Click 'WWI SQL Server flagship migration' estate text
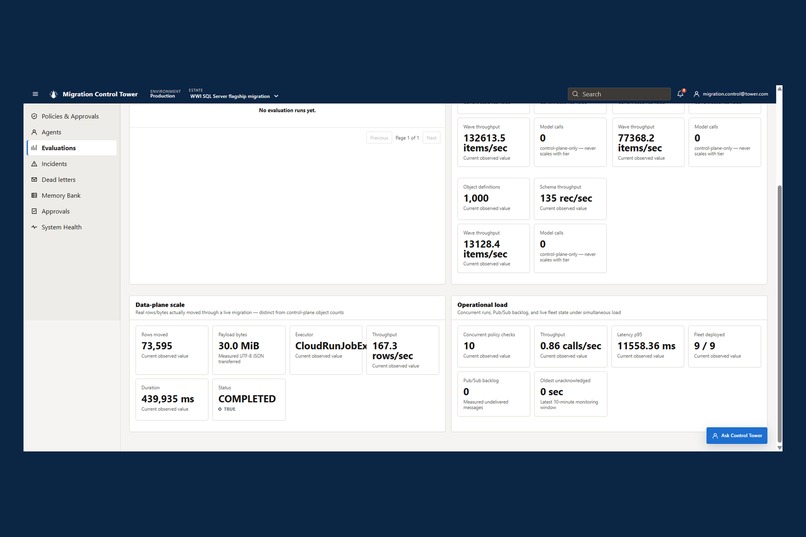Viewport: 806px width, 537px height. (x=230, y=96)
